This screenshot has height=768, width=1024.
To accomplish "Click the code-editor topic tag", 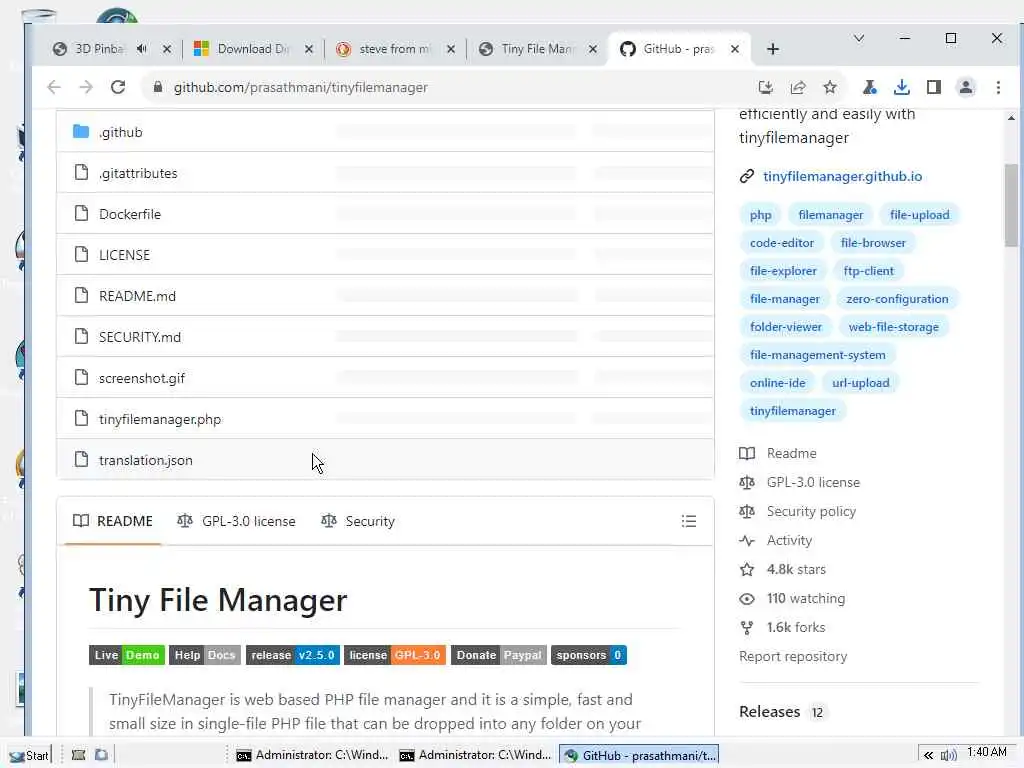I will tap(782, 243).
